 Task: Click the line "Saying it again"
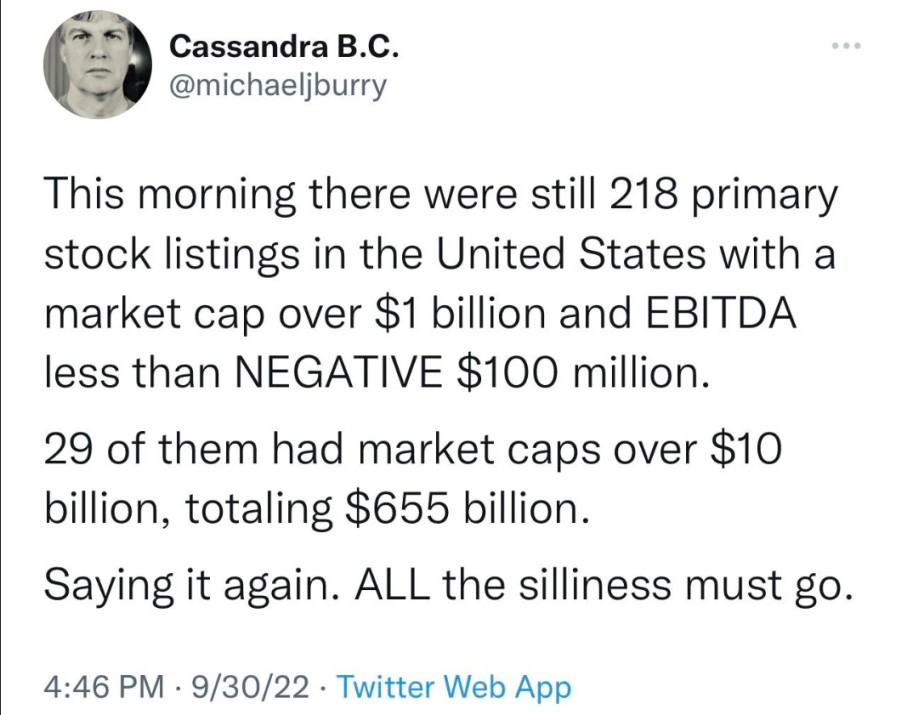[x=448, y=582]
